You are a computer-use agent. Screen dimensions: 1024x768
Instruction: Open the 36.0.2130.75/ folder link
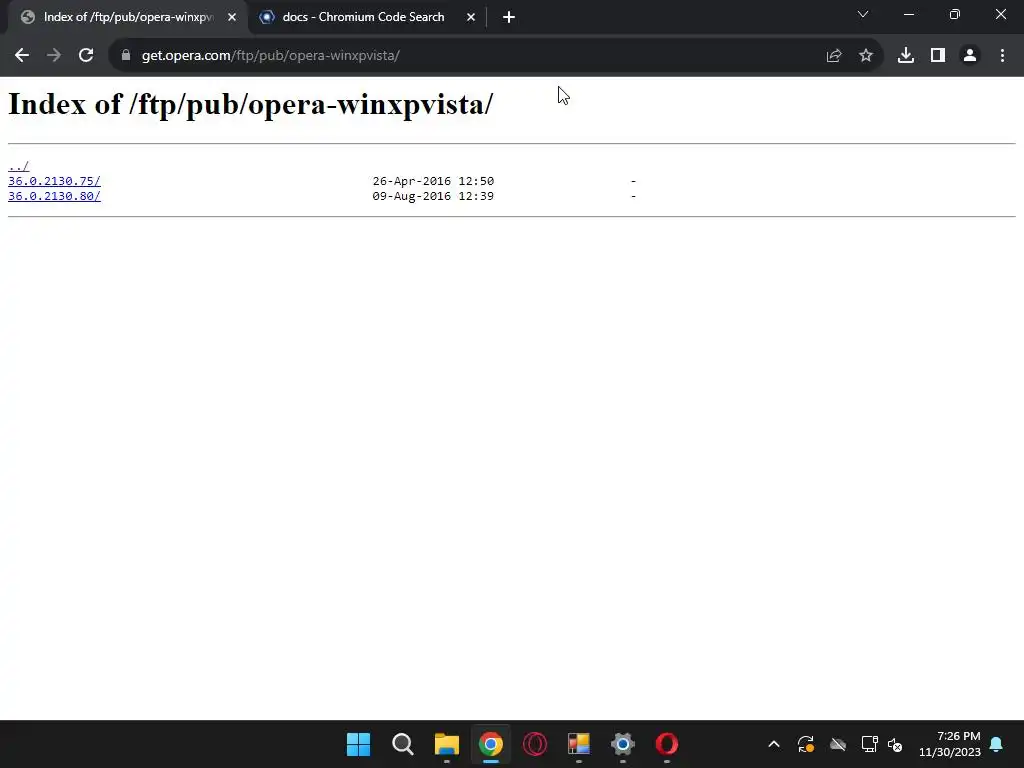point(54,181)
